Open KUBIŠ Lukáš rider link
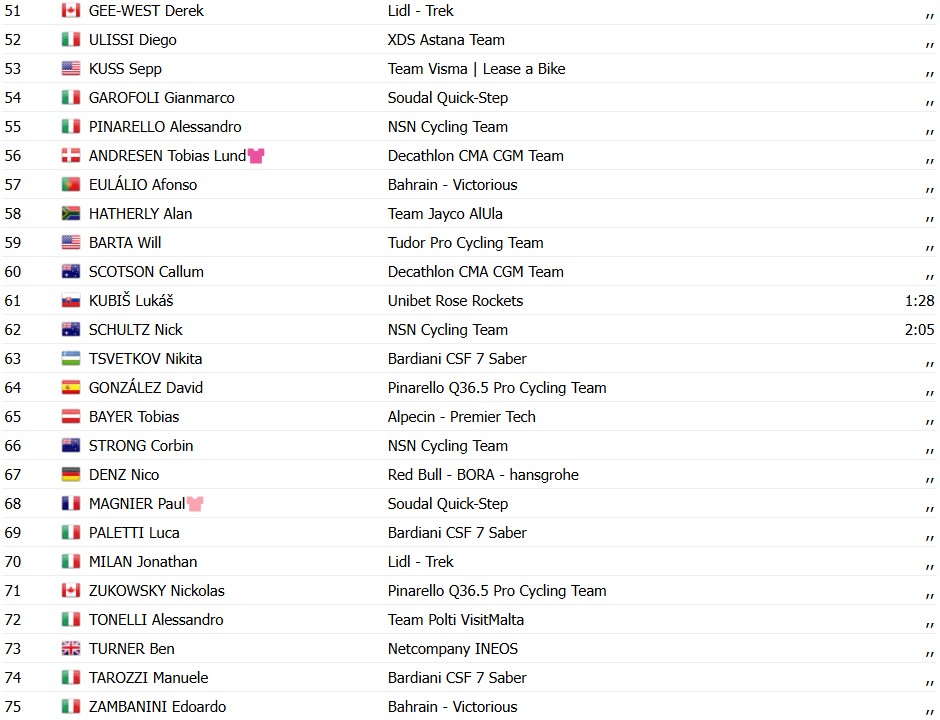The image size is (940, 720). click(131, 301)
